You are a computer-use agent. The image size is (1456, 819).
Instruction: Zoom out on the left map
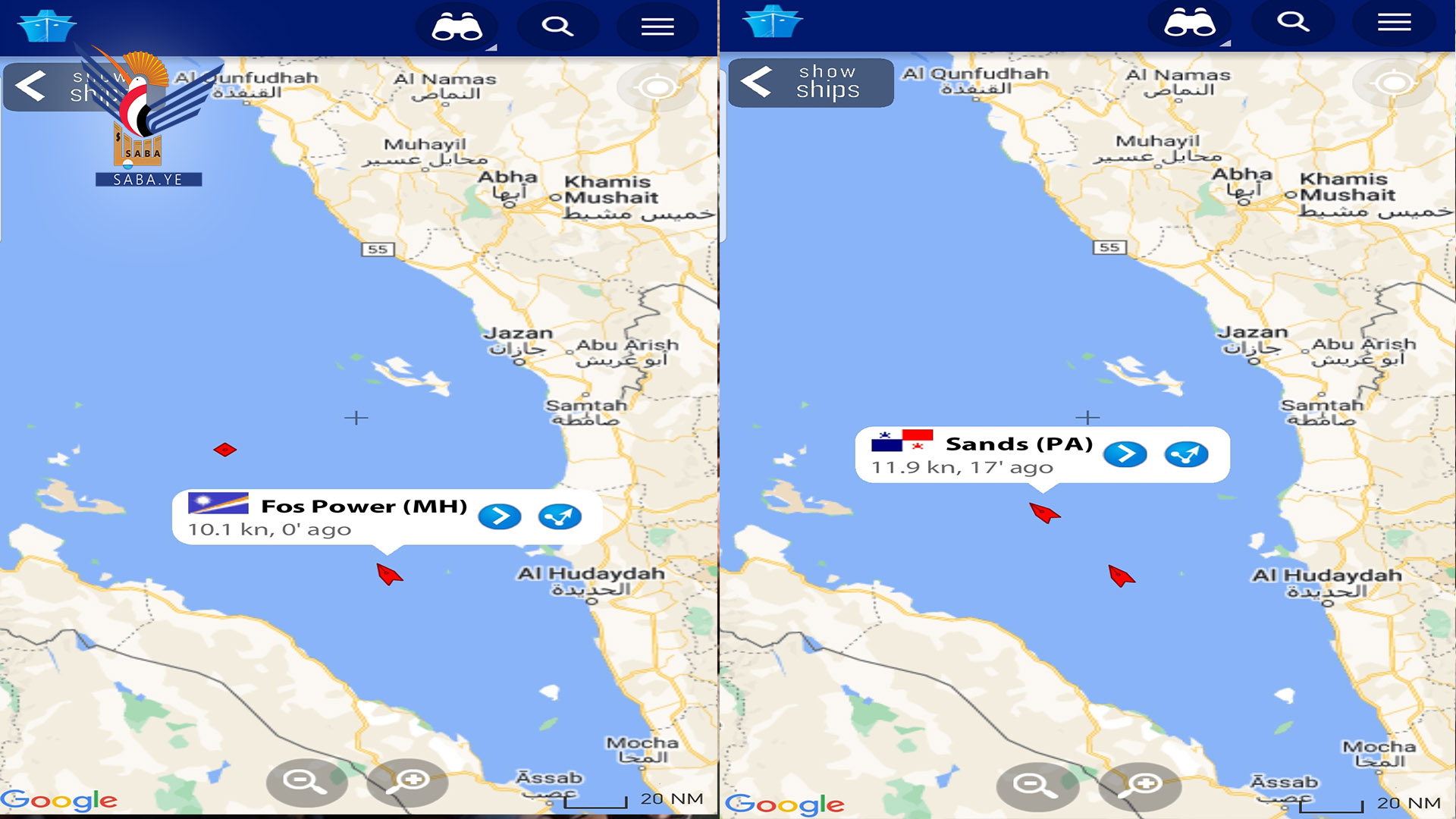[x=305, y=782]
